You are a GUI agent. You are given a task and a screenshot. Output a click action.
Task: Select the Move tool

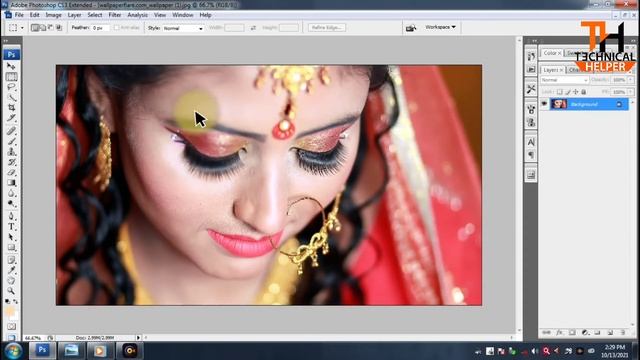click(11, 66)
